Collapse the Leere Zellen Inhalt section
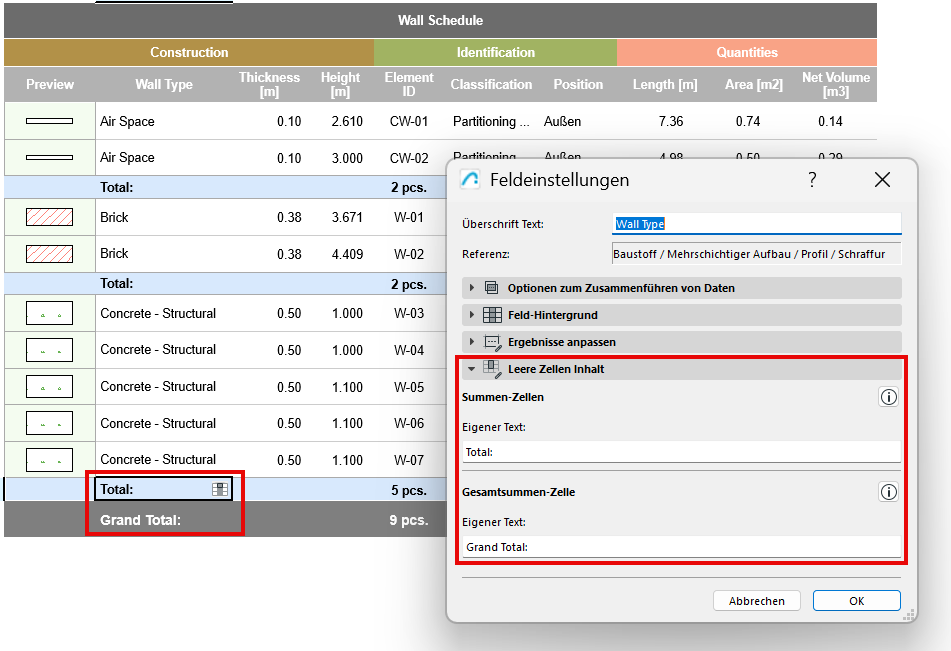Image resolution: width=951 pixels, height=651 pixels. (x=472, y=369)
